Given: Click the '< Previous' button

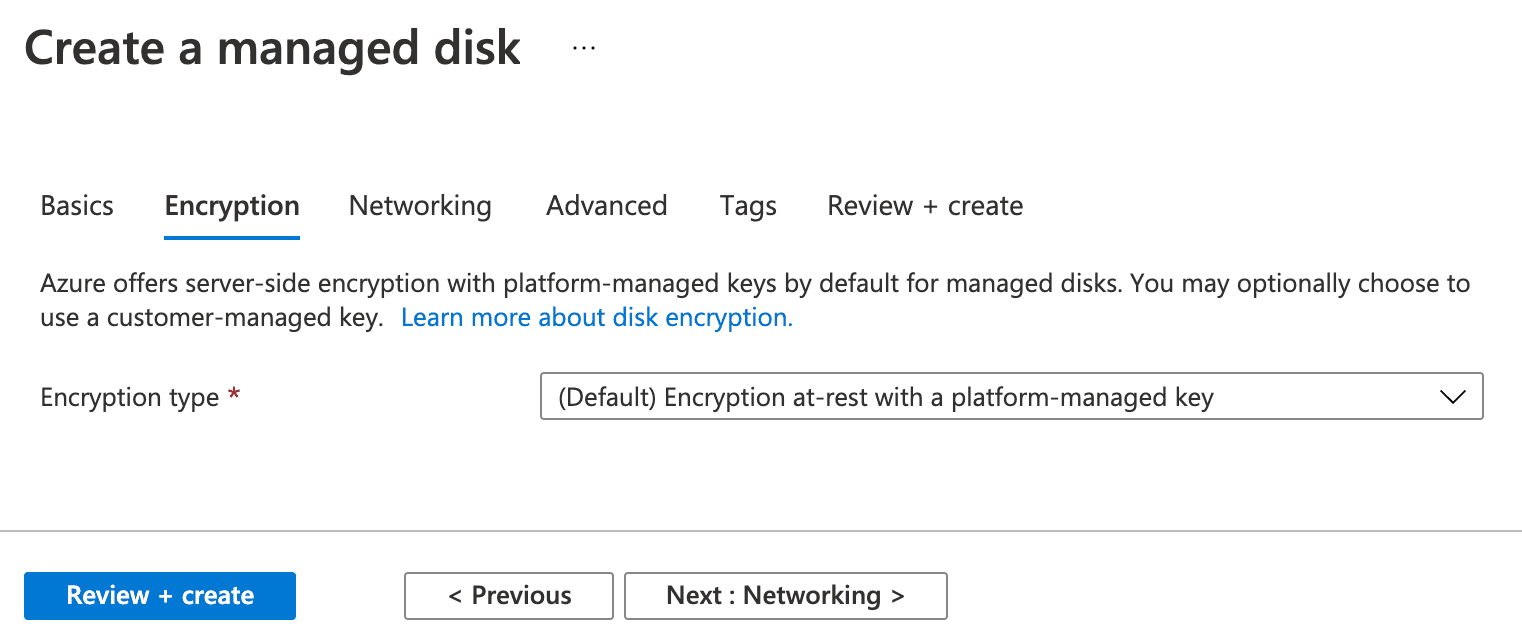Looking at the screenshot, I should 508,595.
